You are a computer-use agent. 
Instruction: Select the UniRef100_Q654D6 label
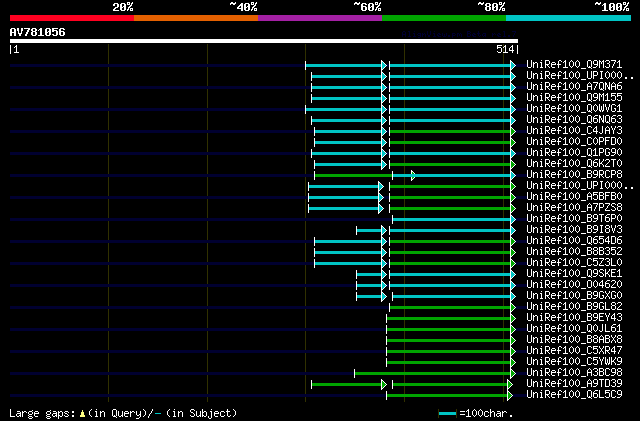tap(574, 241)
